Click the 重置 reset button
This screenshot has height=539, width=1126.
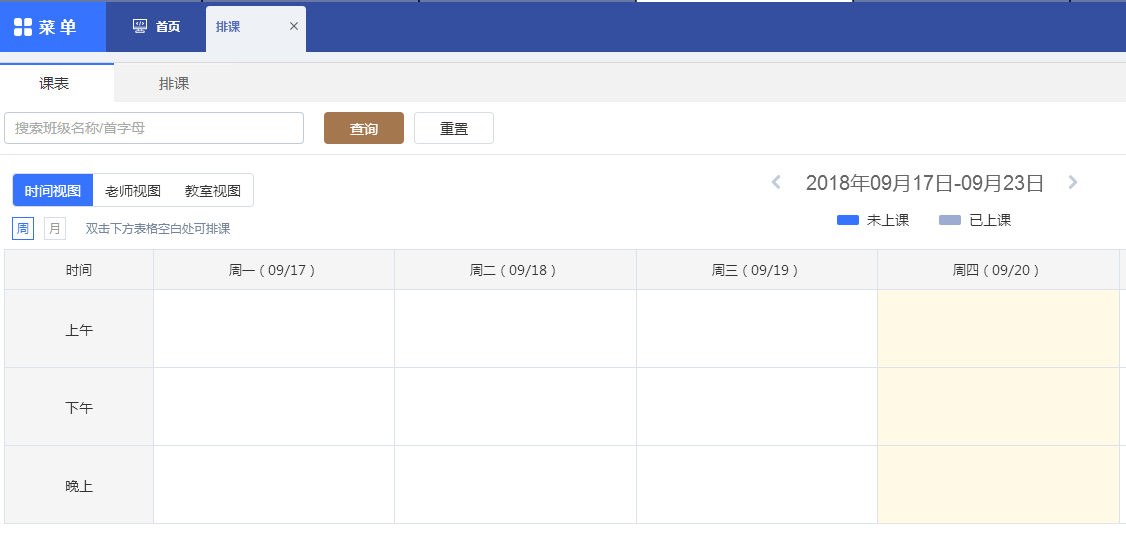click(454, 129)
